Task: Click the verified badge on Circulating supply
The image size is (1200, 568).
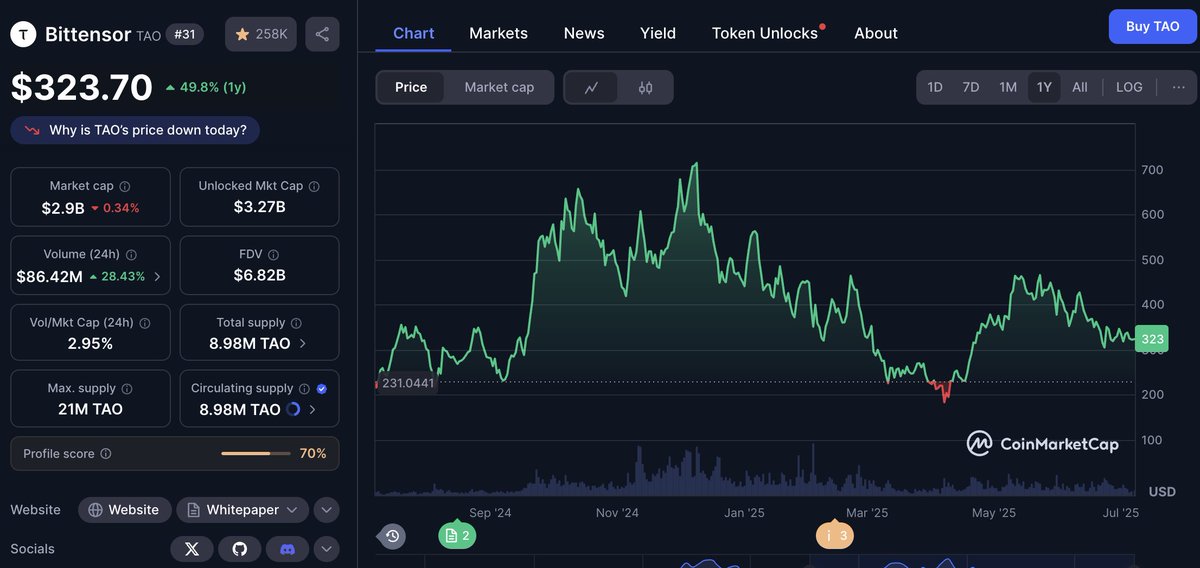Action: tap(322, 388)
